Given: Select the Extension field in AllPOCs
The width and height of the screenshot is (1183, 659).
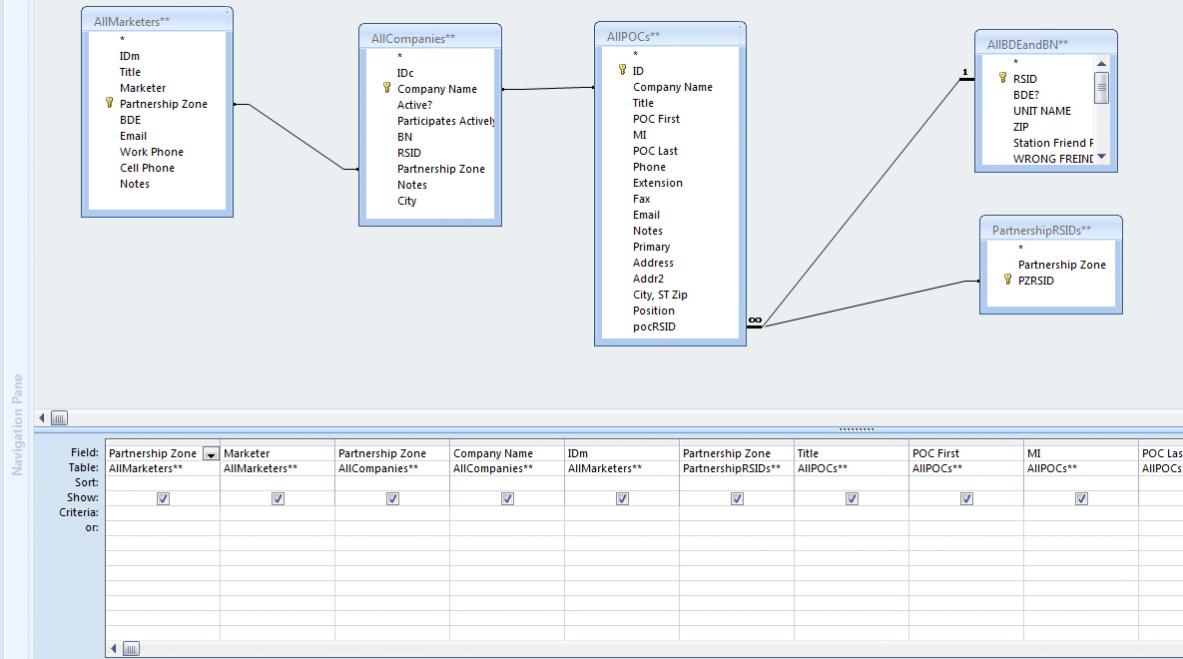Looking at the screenshot, I should (657, 183).
